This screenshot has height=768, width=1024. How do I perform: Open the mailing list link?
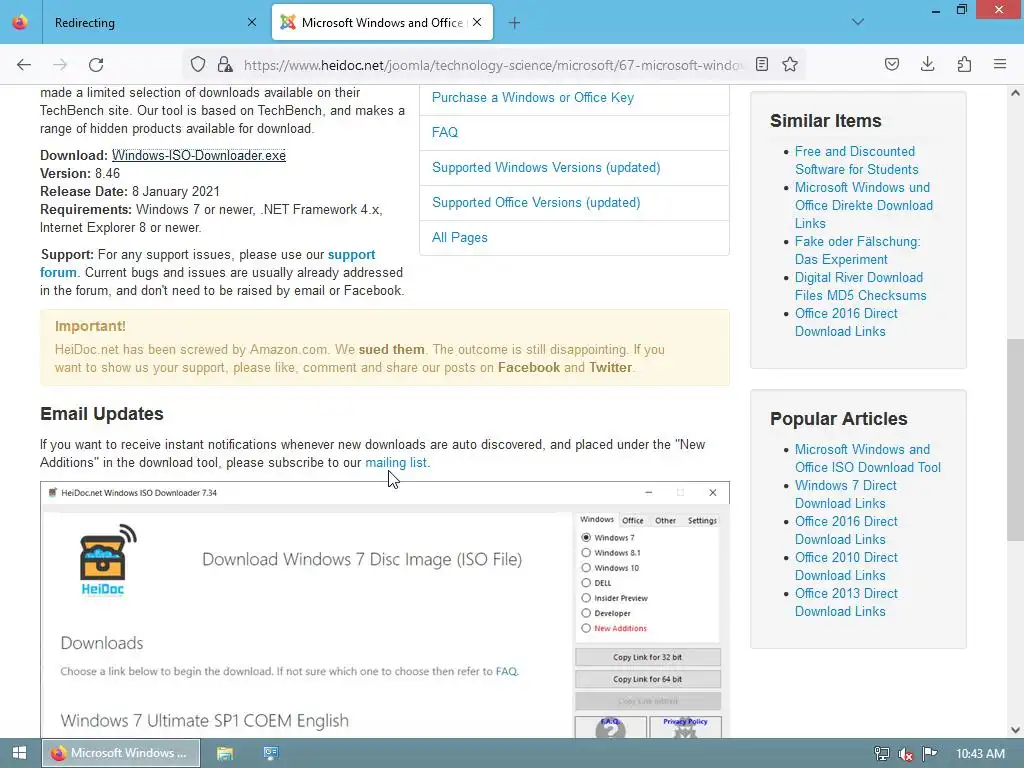coord(396,462)
